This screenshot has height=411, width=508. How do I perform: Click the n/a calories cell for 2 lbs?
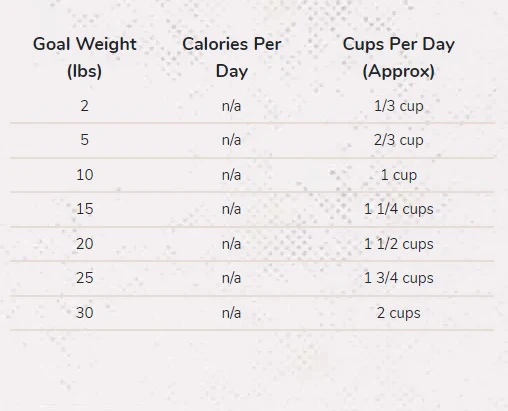(x=231, y=106)
